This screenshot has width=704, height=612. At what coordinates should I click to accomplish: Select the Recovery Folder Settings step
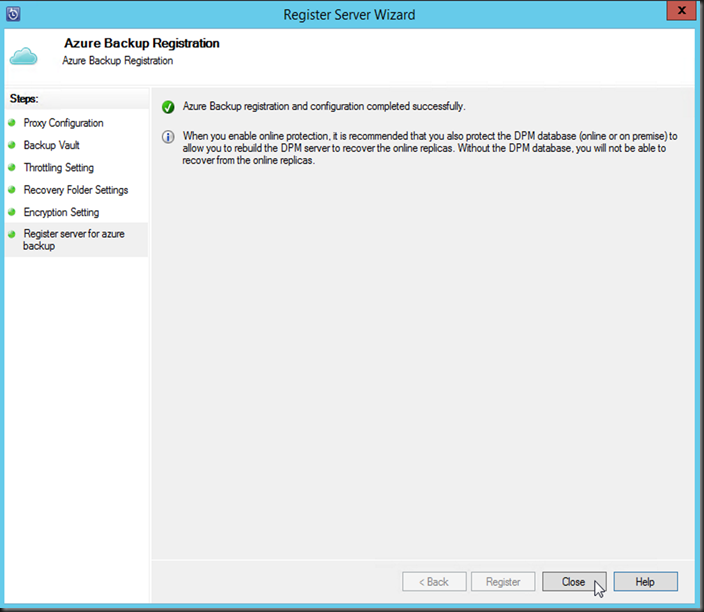pyautogui.click(x=76, y=190)
